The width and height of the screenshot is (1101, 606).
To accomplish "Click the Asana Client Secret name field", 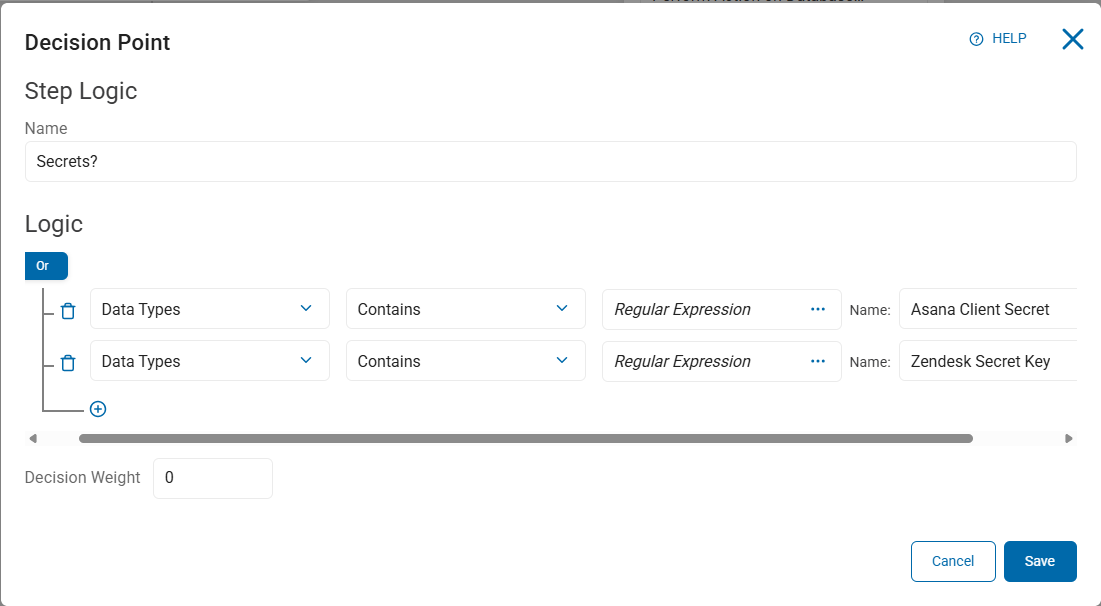I will point(986,309).
